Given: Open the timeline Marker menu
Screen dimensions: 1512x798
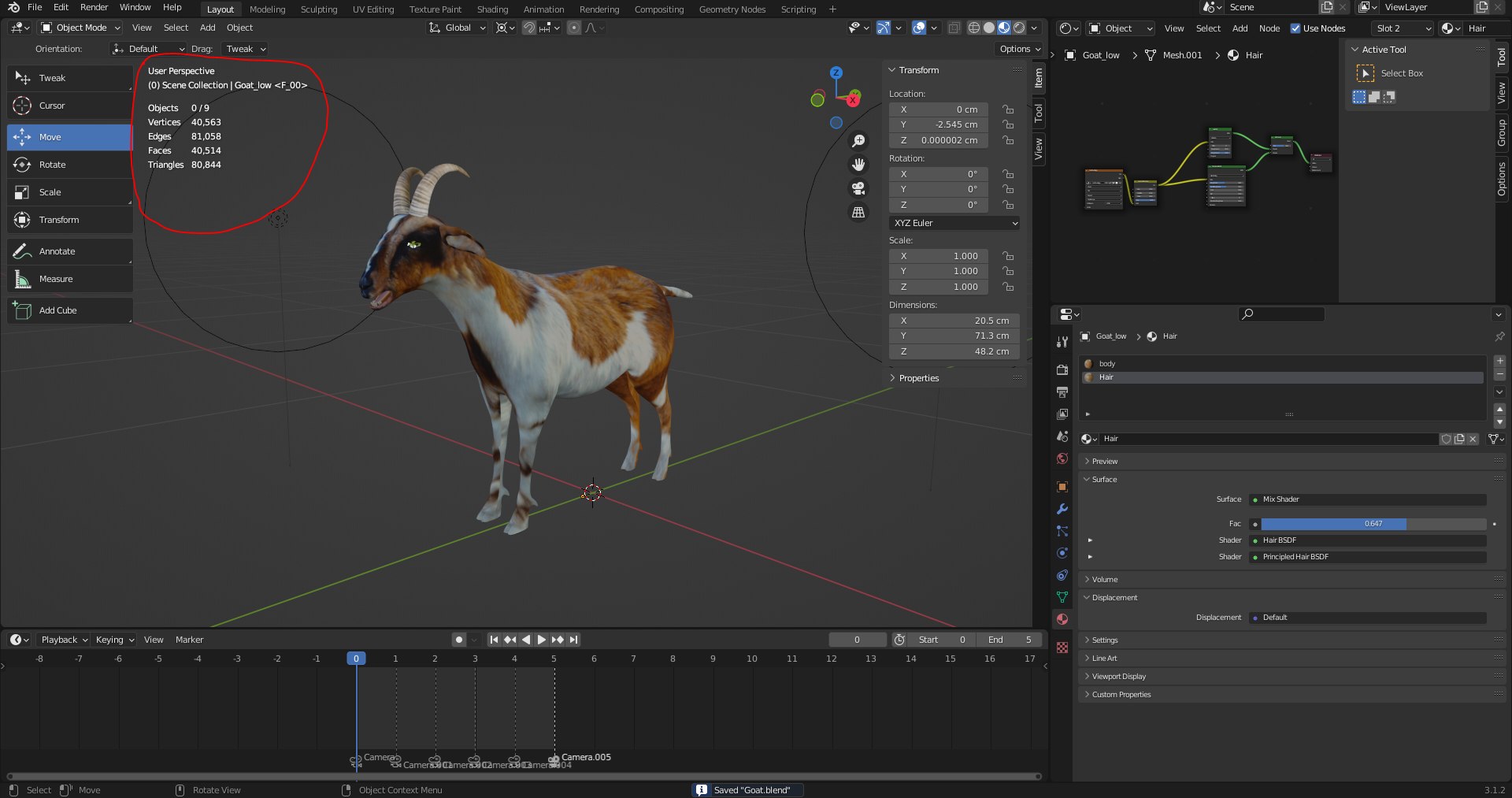Looking at the screenshot, I should tap(189, 640).
